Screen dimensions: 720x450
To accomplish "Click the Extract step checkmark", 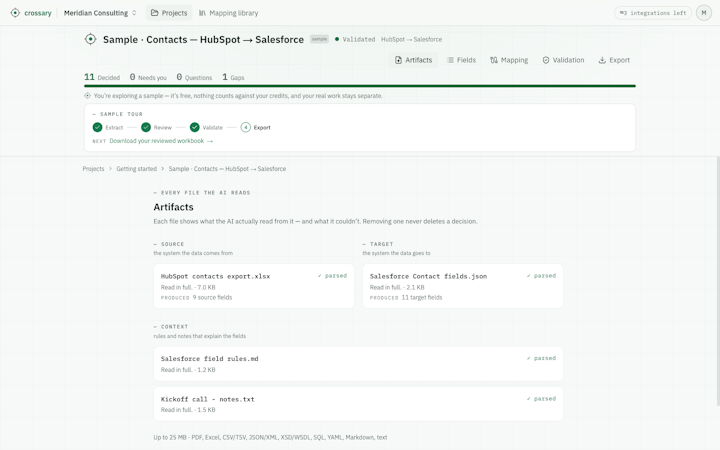I will point(97,128).
